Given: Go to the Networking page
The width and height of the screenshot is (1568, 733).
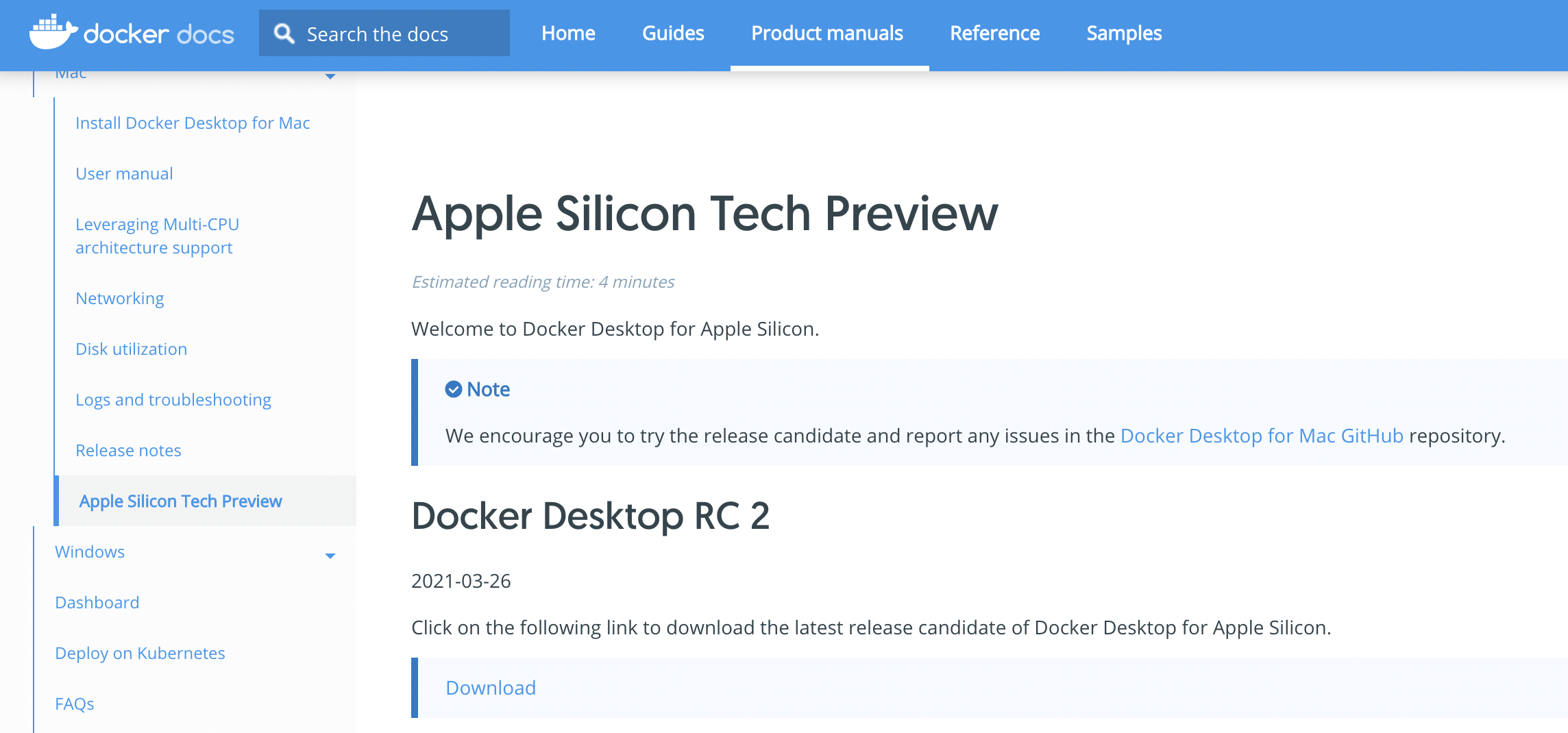Looking at the screenshot, I should 119,298.
